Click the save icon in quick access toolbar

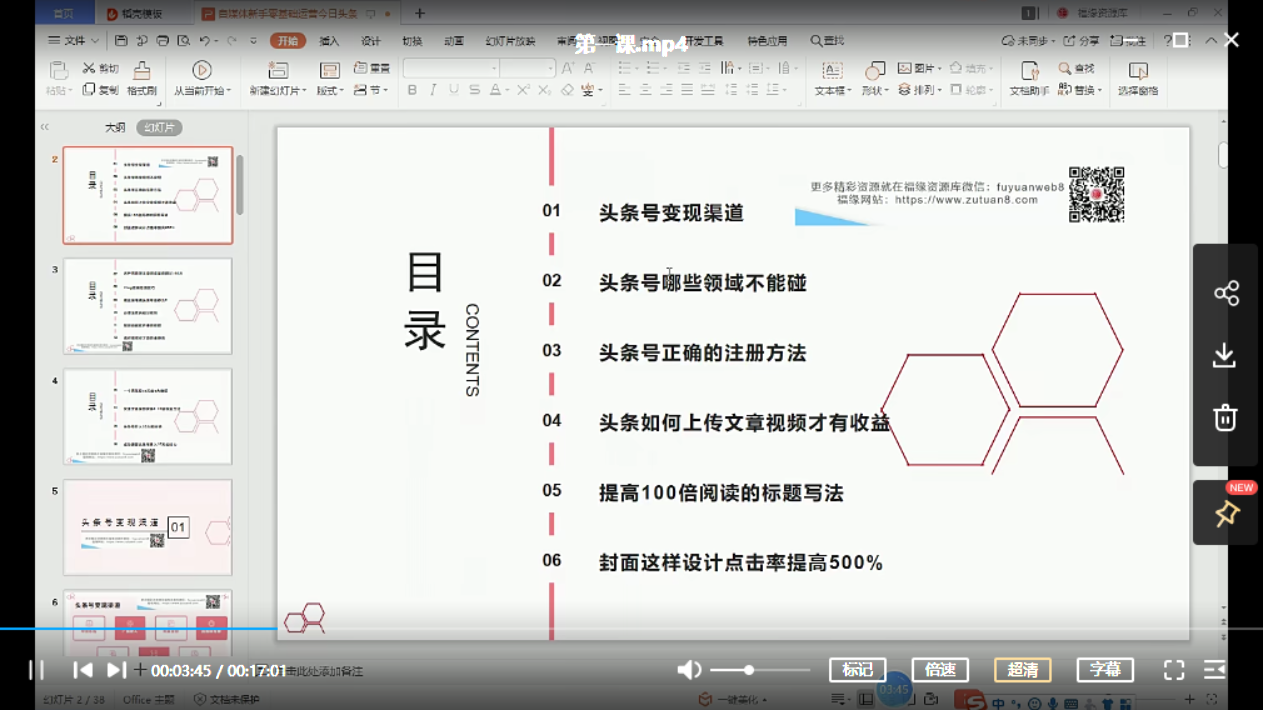(x=121, y=41)
